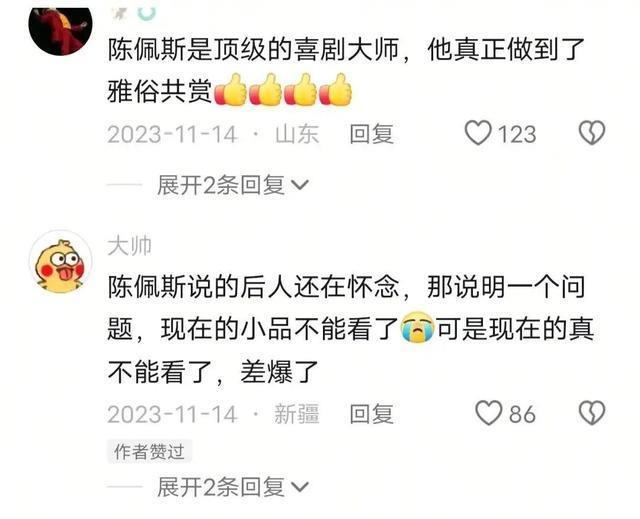Tap broken heart on 大帅's comment
The width and height of the screenshot is (640, 519).
tap(592, 413)
